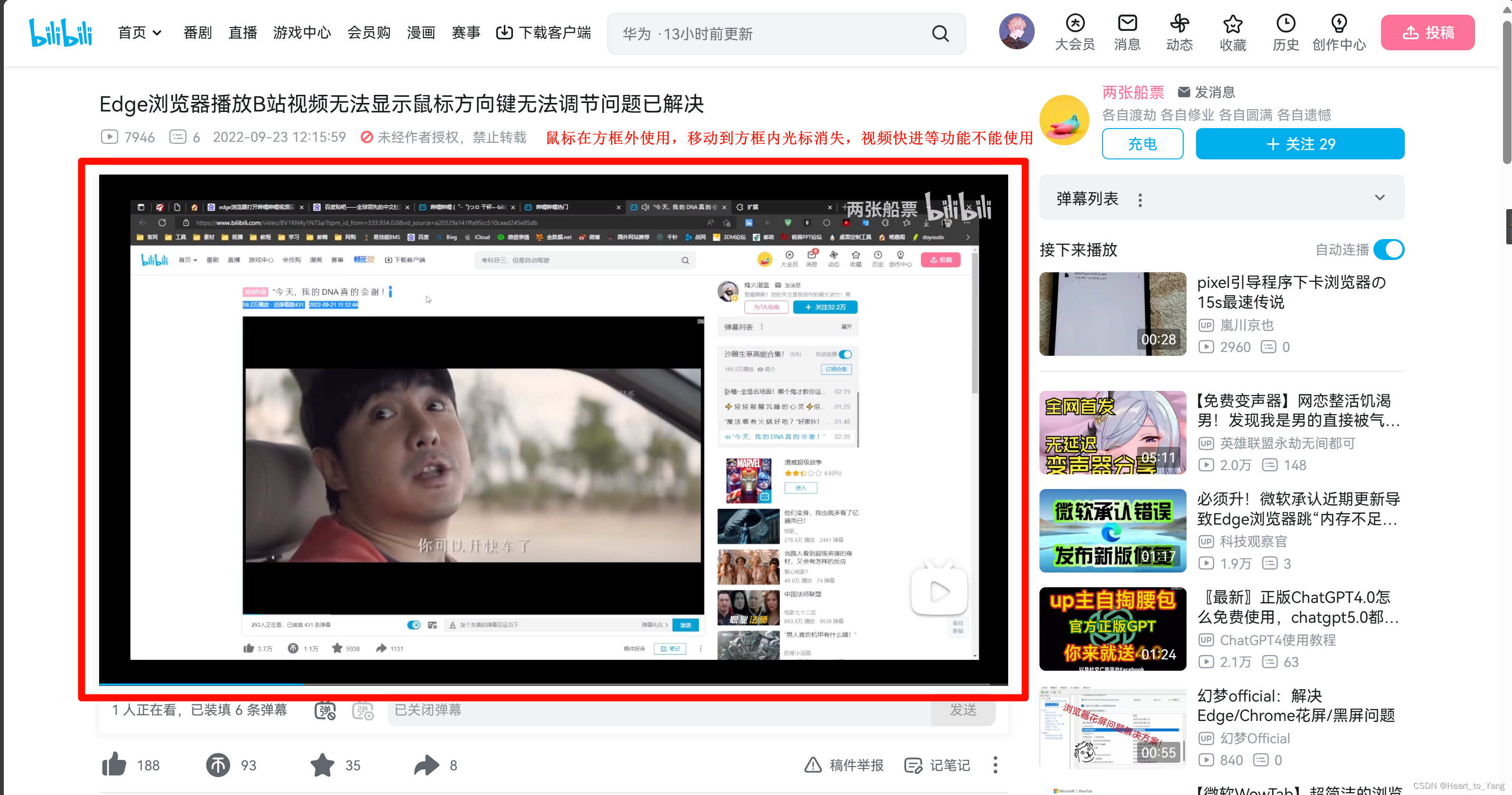Expand the danmaku list panel chevron
The image size is (1512, 795).
click(1379, 198)
